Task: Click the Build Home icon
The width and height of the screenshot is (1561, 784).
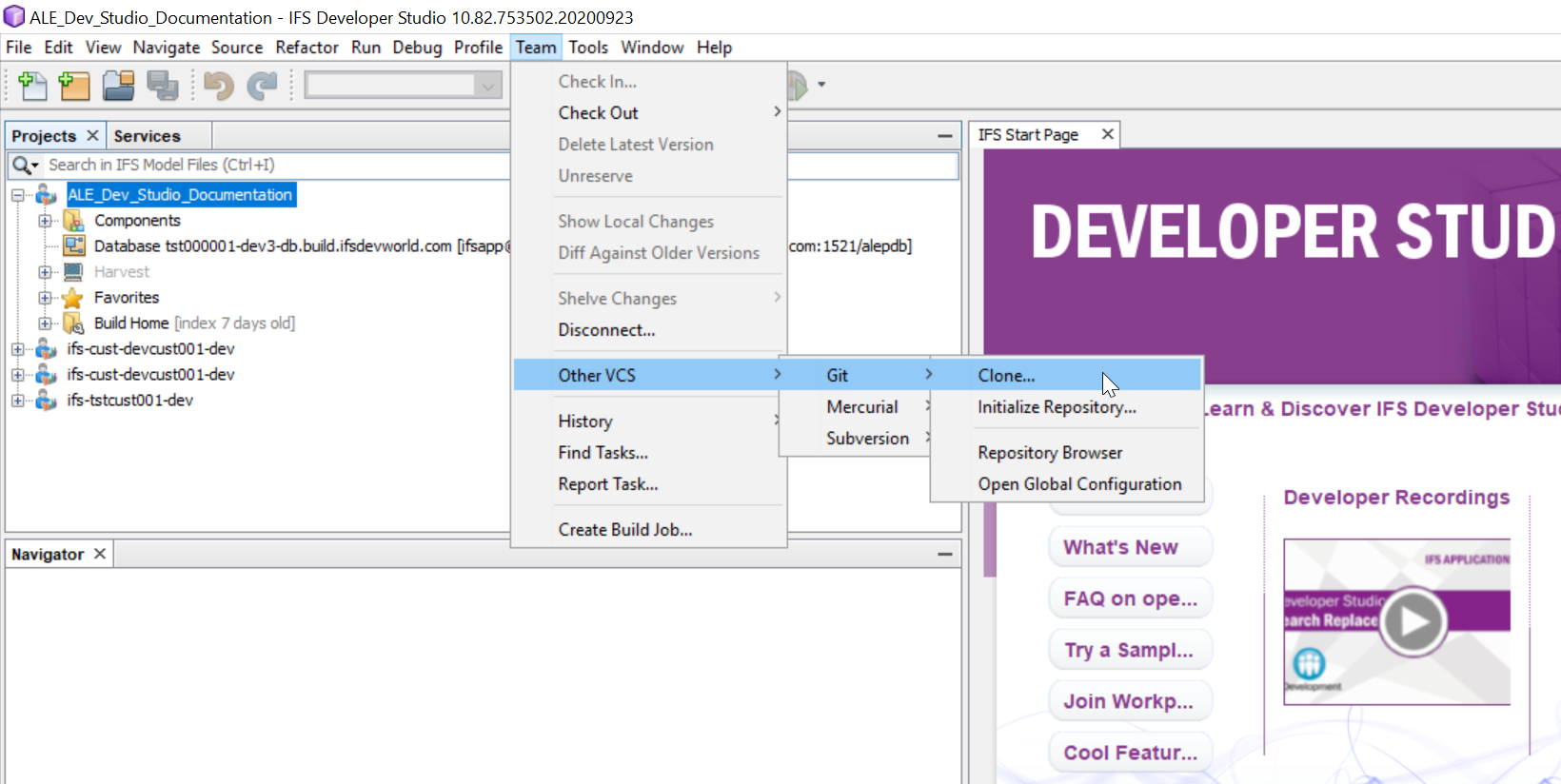Action: (x=73, y=323)
